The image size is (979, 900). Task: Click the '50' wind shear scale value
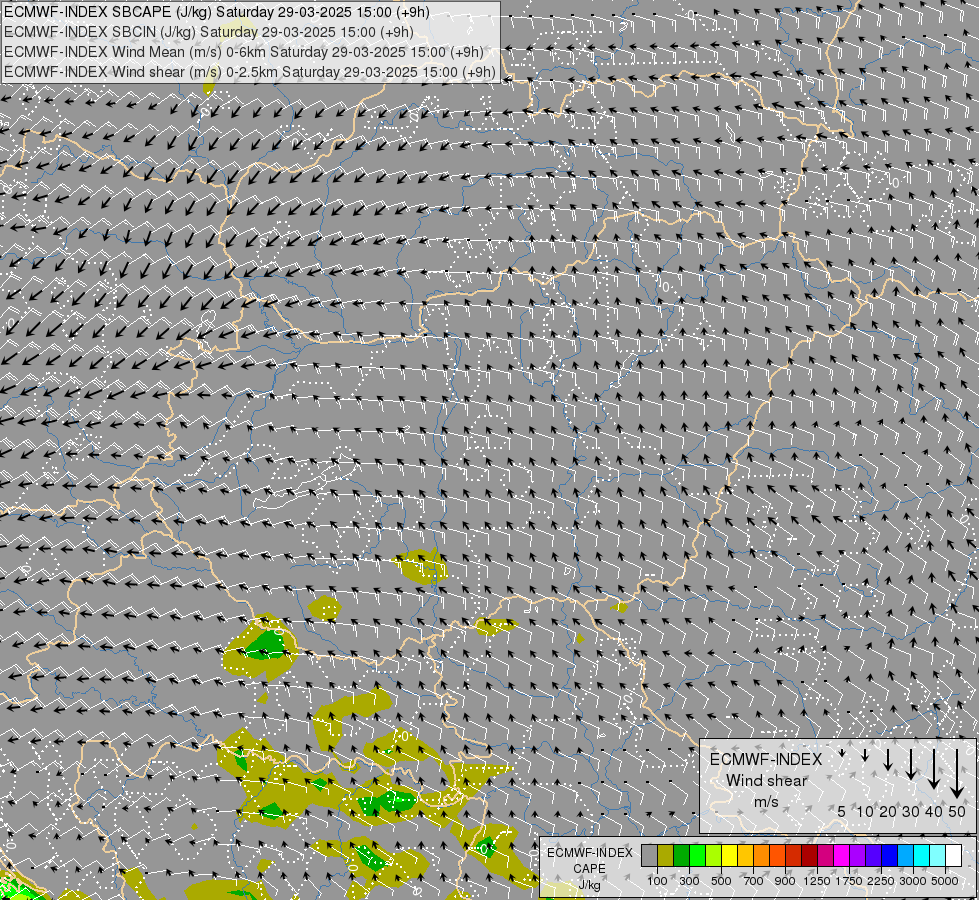pos(957,811)
